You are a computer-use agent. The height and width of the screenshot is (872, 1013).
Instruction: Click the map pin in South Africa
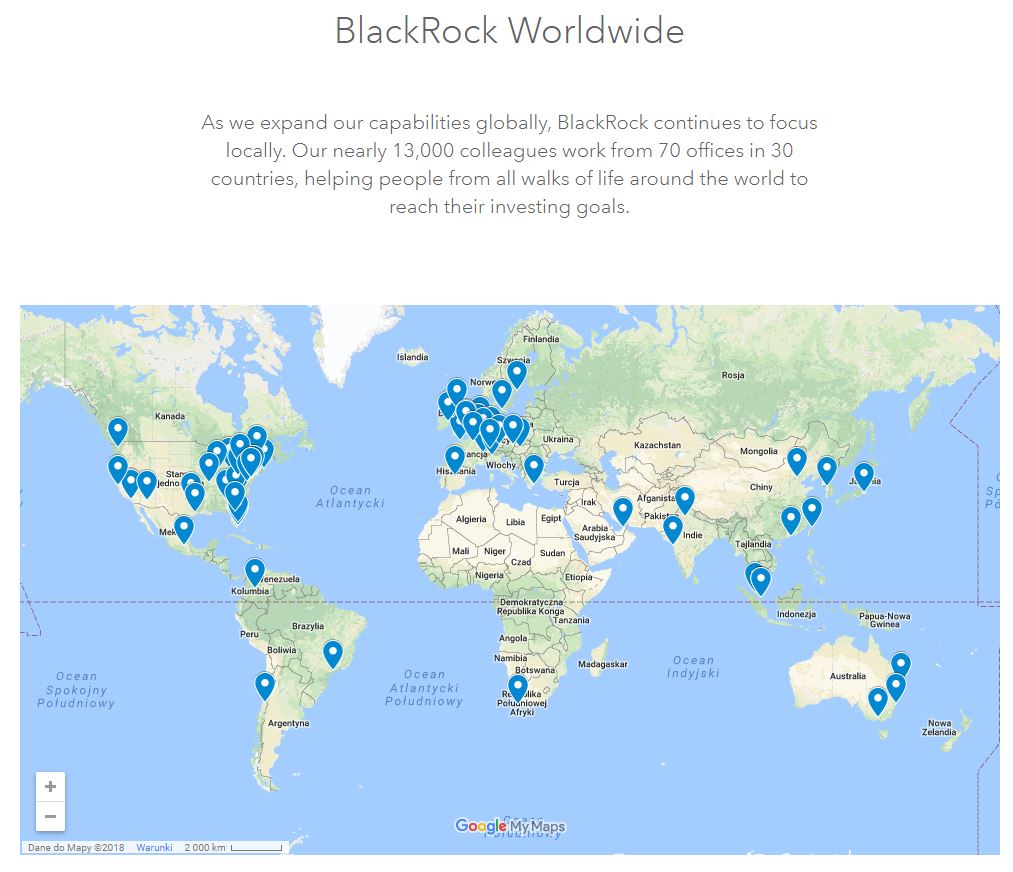(x=517, y=687)
